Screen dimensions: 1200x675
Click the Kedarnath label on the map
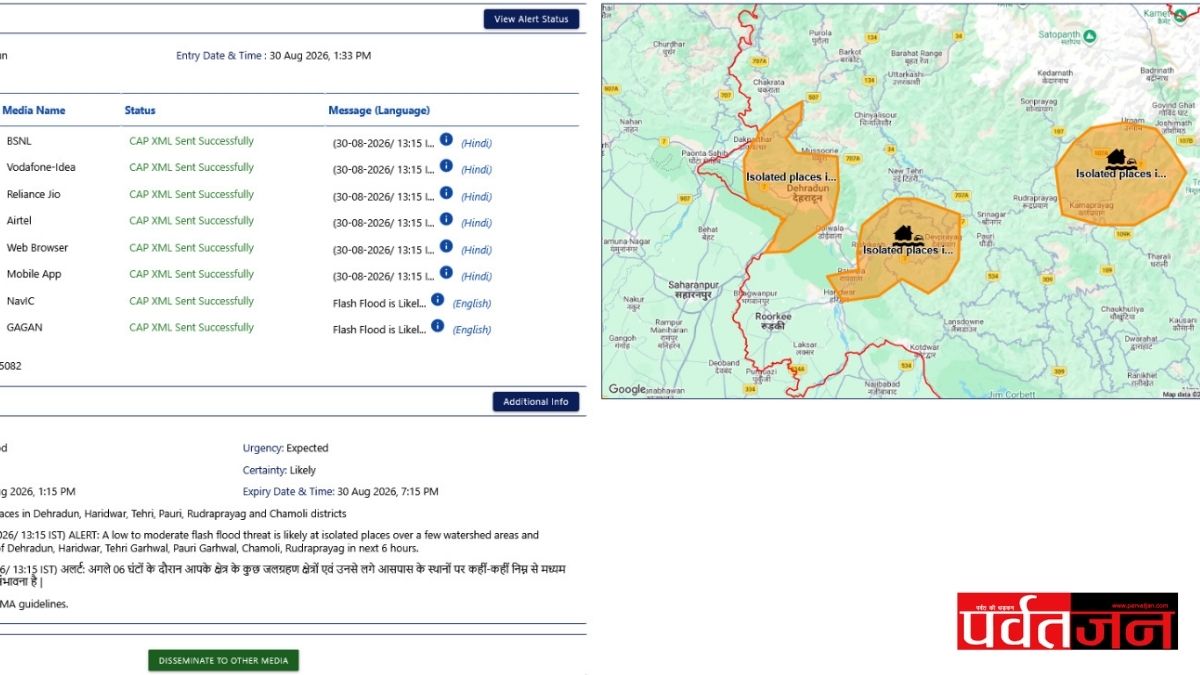point(1054,76)
